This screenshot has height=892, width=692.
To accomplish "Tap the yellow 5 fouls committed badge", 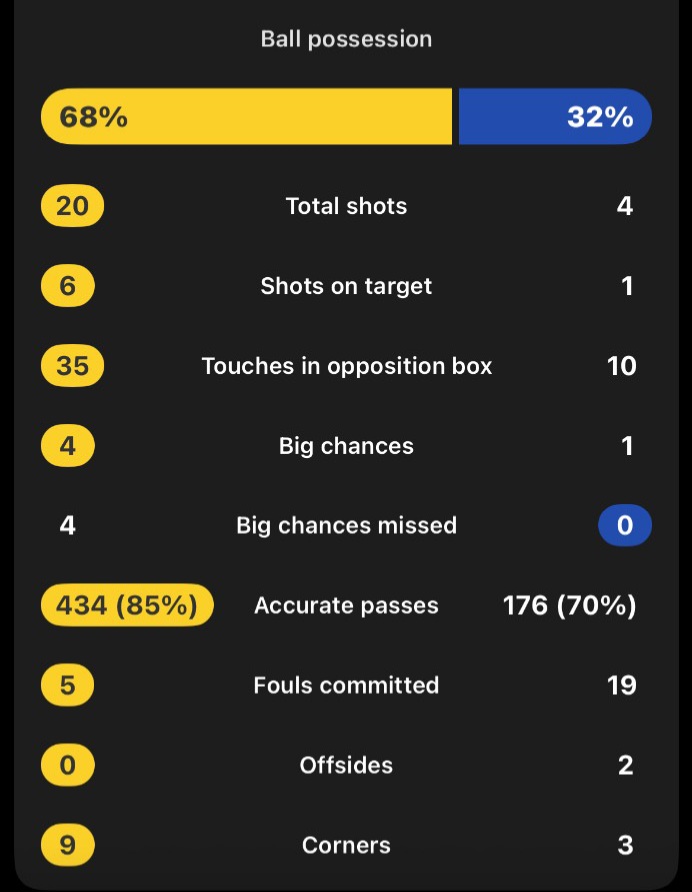I will click(68, 685).
